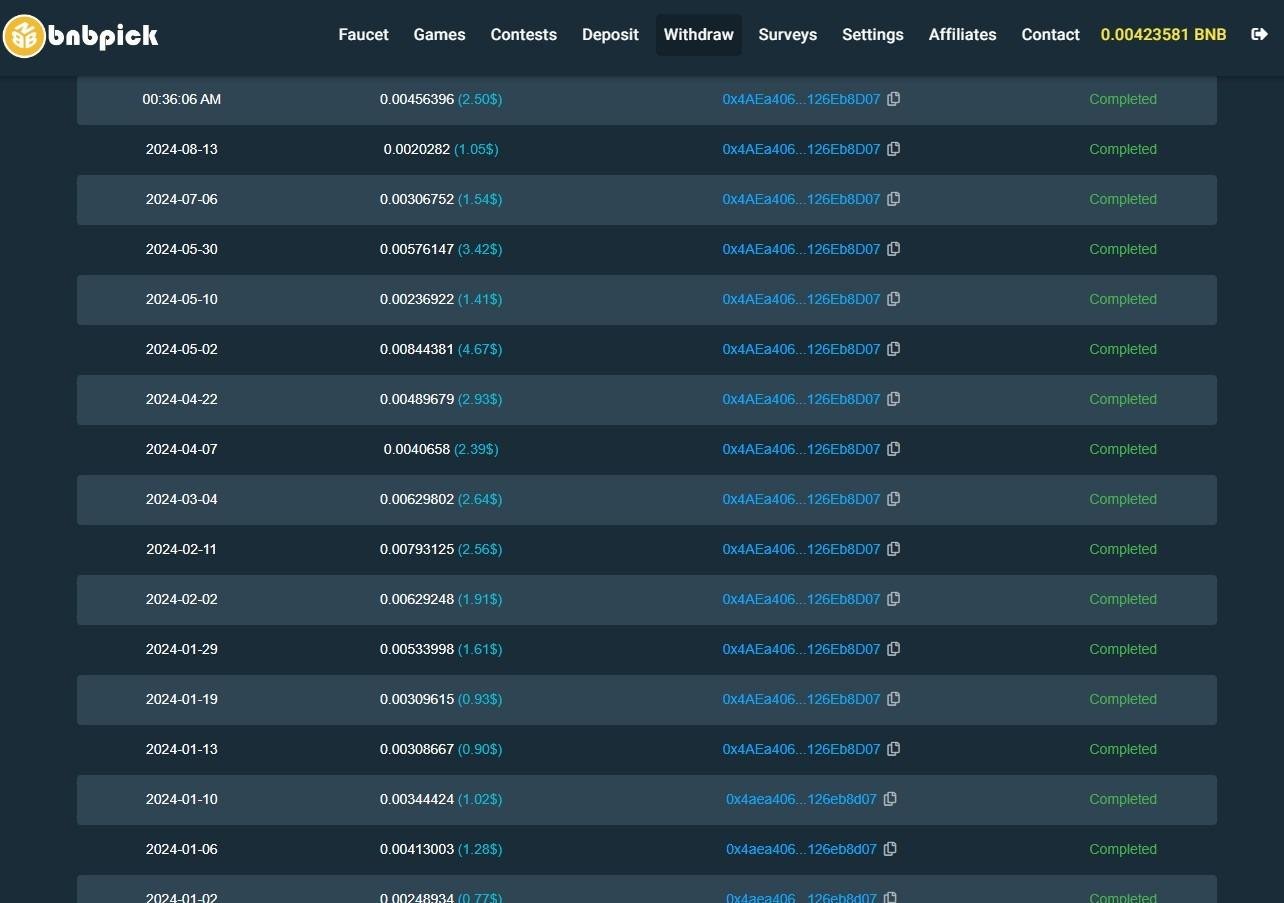1284x903 pixels.
Task: Click the 0.00423581 BNB balance
Action: (x=1164, y=34)
